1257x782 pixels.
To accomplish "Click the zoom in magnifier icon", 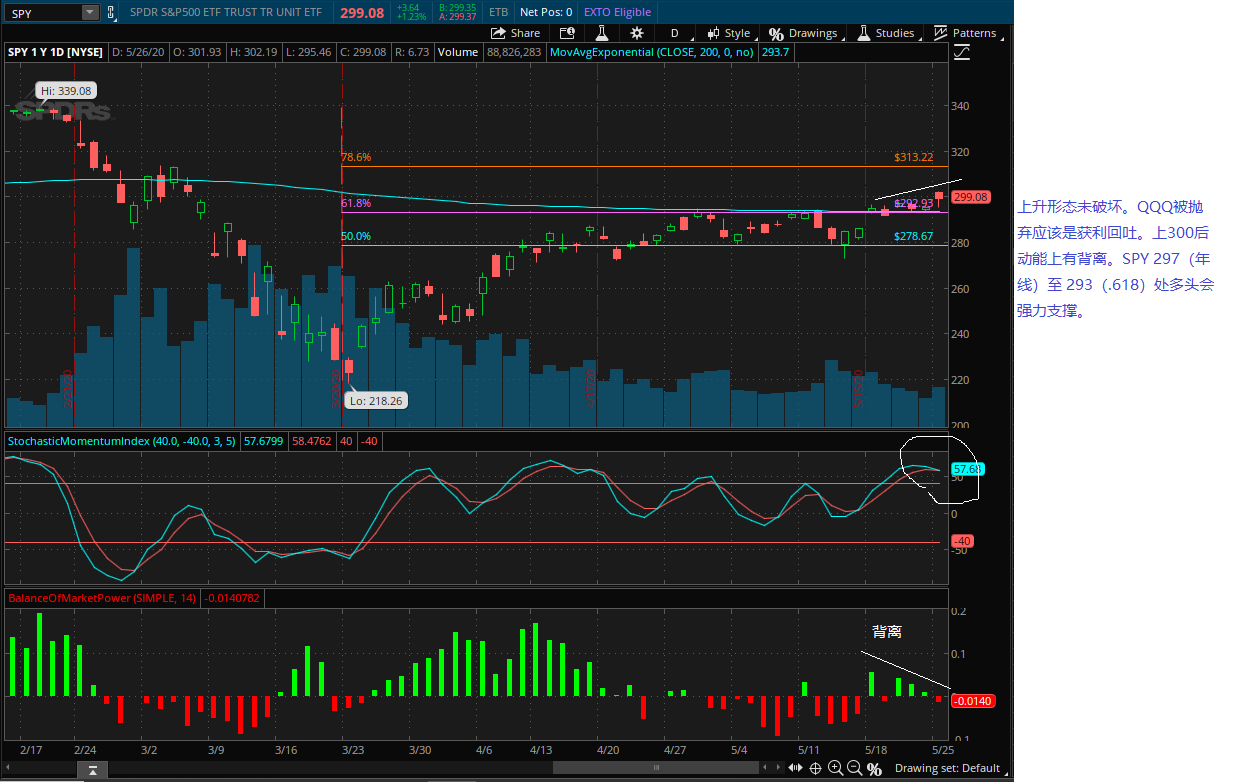I will tap(835, 768).
